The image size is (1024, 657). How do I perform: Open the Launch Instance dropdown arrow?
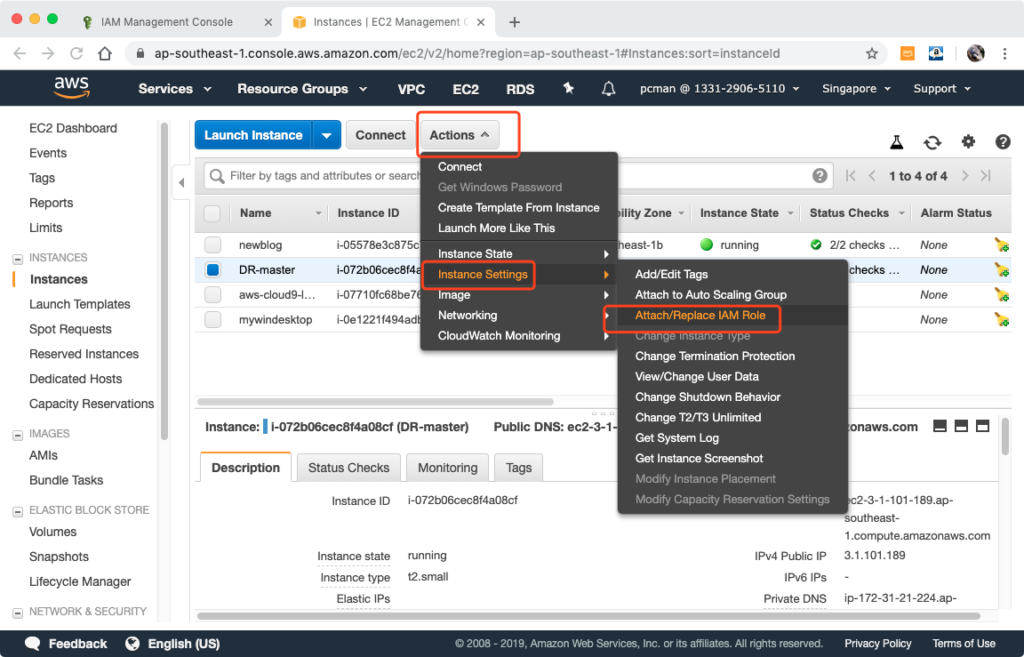pyautogui.click(x=327, y=135)
